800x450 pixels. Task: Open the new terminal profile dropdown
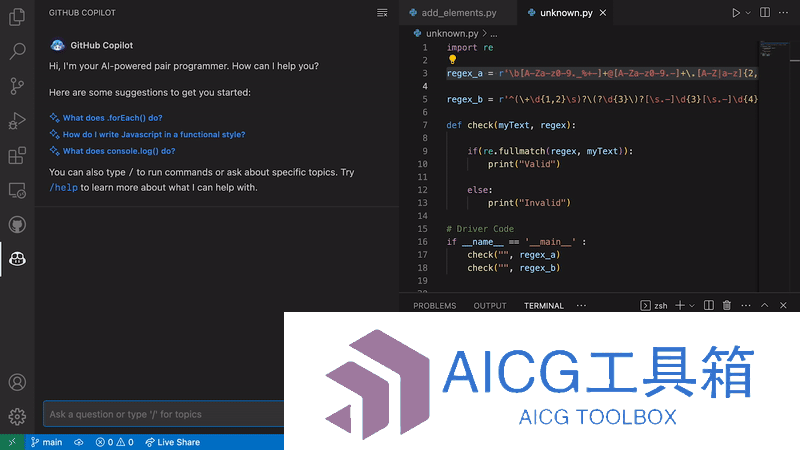pos(692,306)
